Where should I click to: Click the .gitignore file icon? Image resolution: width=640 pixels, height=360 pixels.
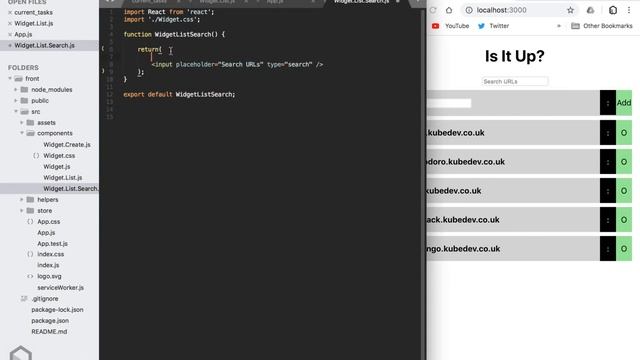24,299
